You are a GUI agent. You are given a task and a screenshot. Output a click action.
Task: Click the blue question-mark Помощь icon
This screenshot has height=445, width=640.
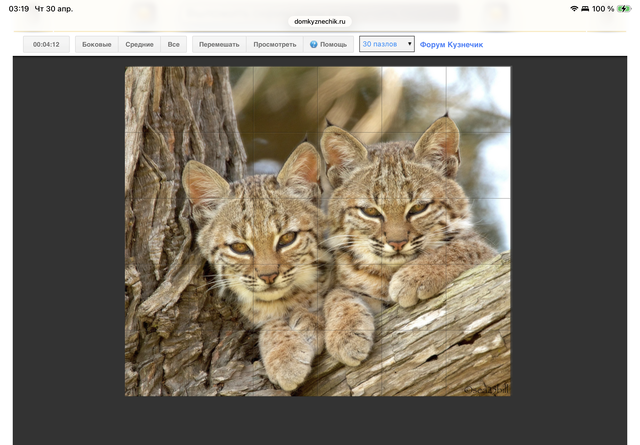(314, 45)
